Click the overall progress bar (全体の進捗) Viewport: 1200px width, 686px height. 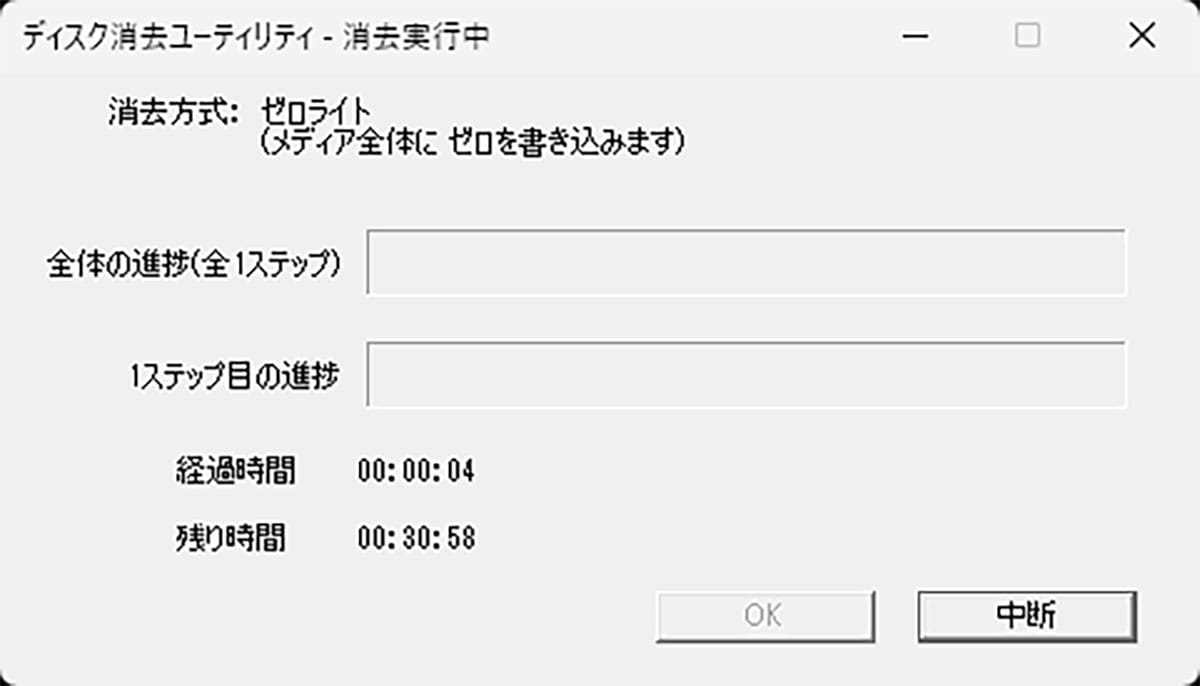748,260
